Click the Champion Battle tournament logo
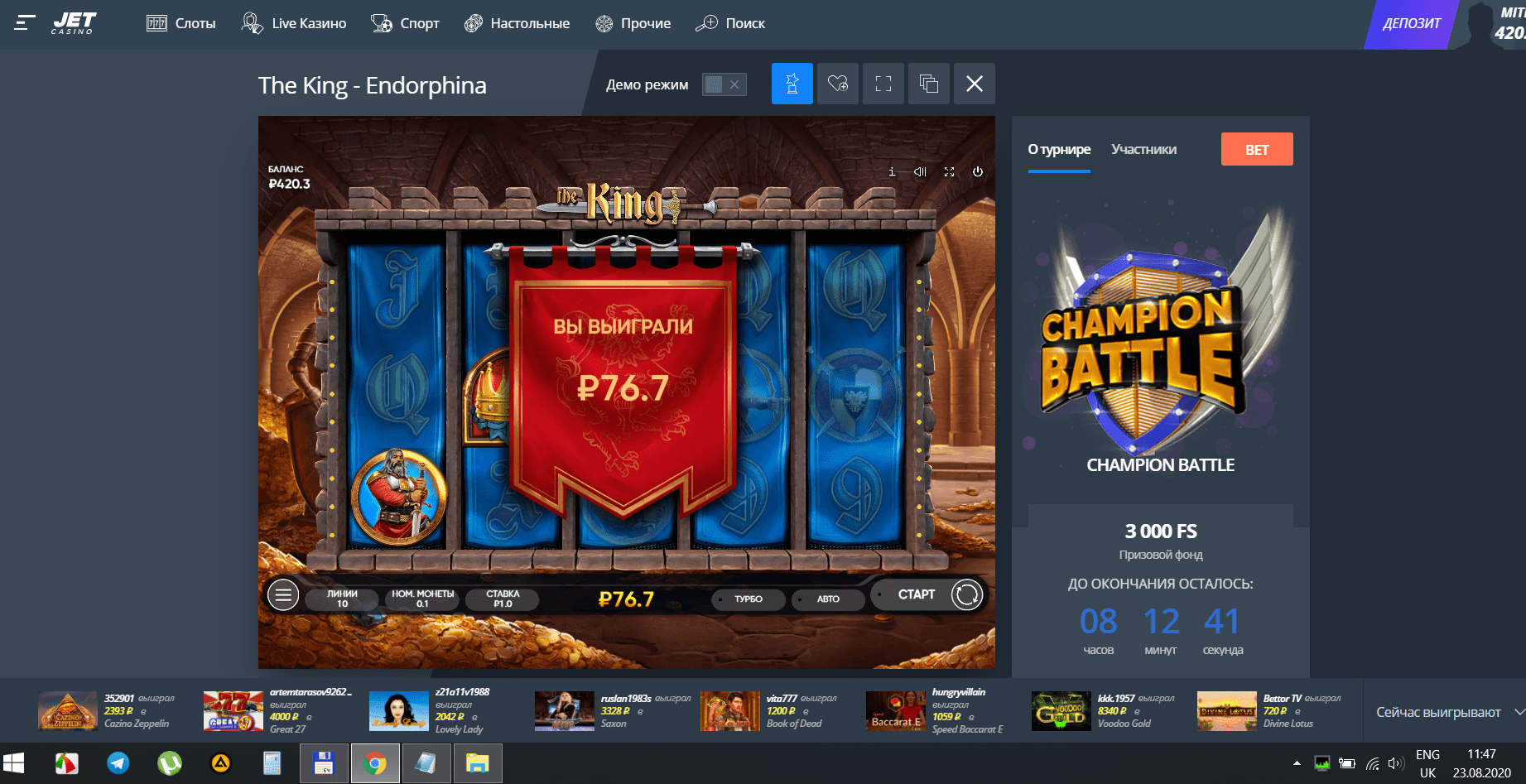1526x784 pixels. tap(1159, 331)
